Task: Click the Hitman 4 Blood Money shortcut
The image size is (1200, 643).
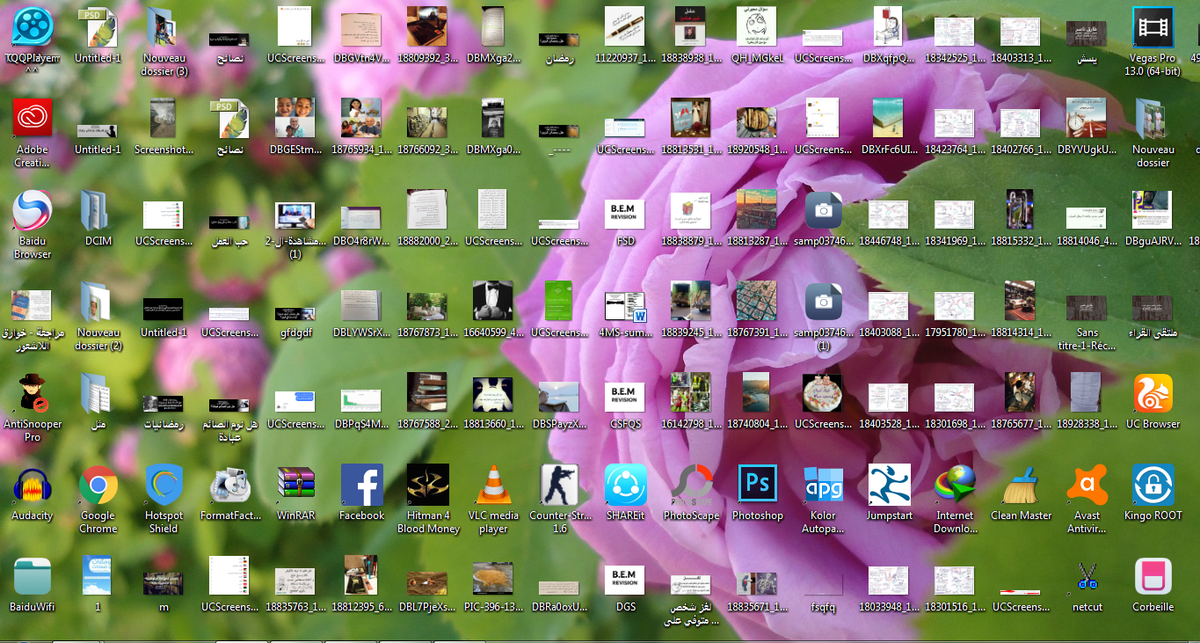Action: [x=428, y=486]
